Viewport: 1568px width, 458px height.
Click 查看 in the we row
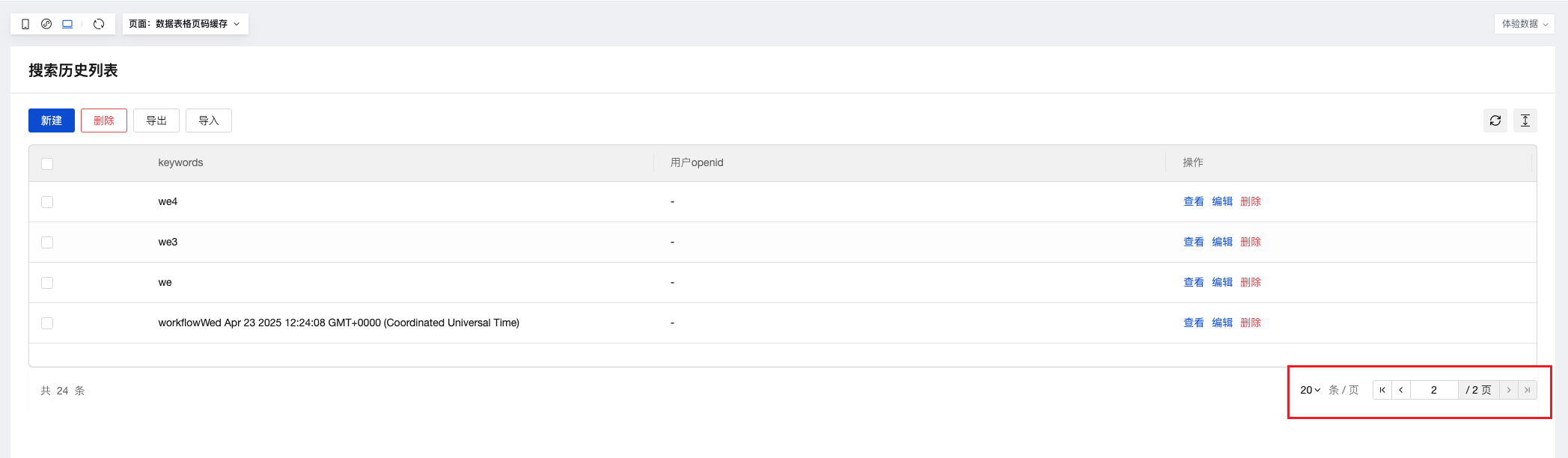point(1194,282)
